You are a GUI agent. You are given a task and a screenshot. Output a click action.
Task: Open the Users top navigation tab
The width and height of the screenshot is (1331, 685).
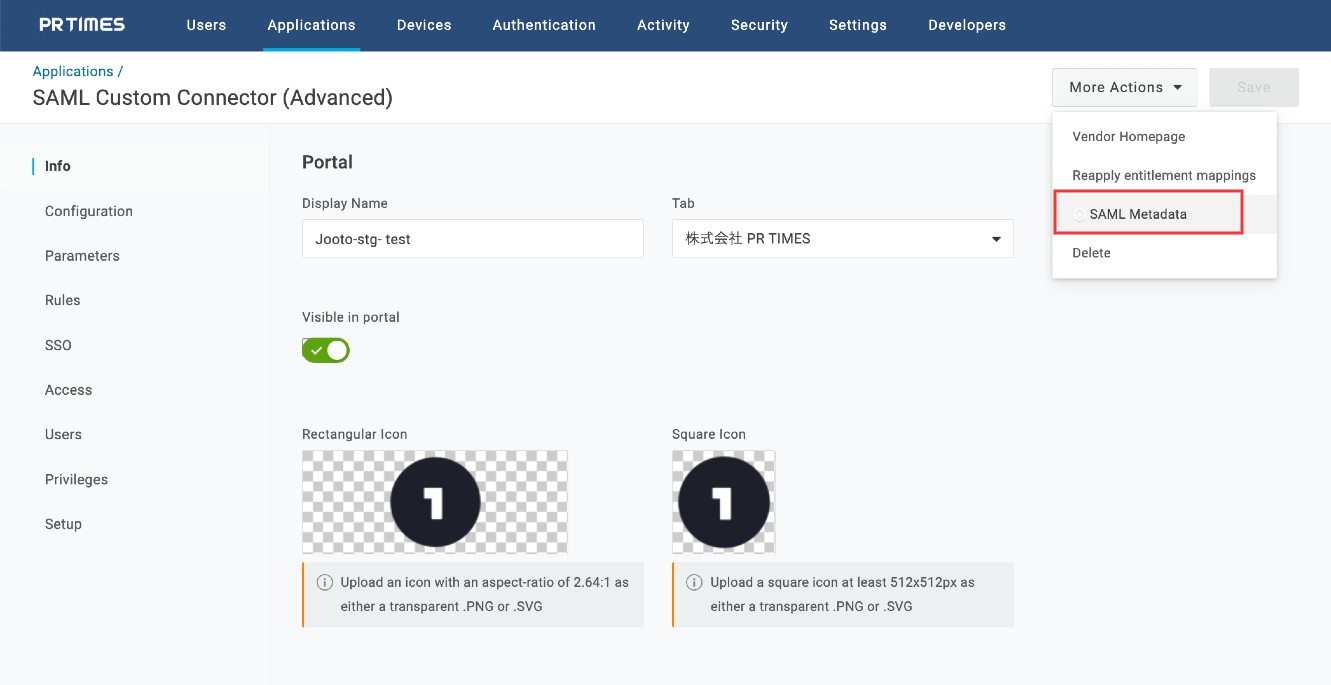(x=206, y=25)
